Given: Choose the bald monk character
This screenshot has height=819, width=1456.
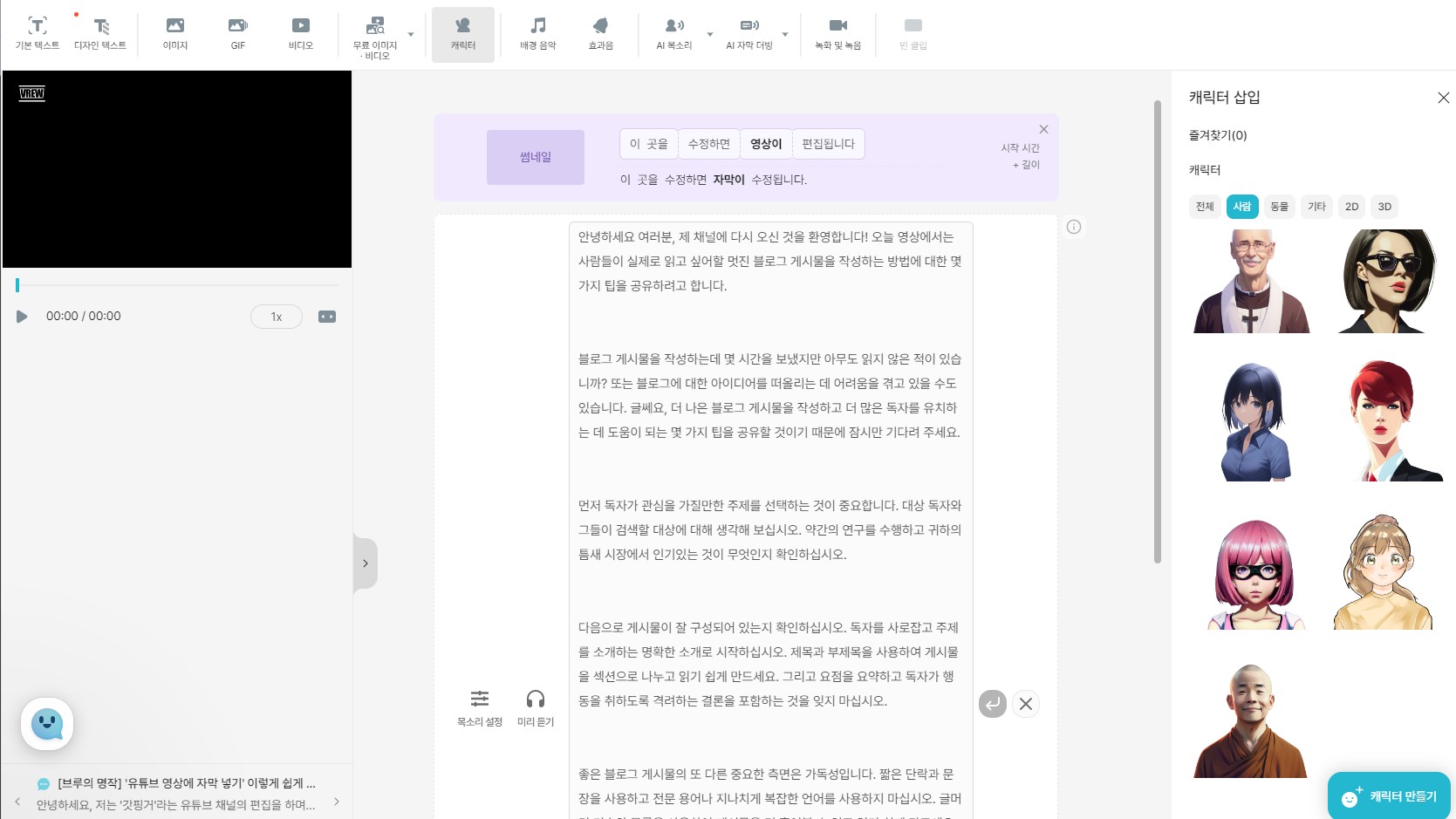Looking at the screenshot, I should click(1250, 721).
